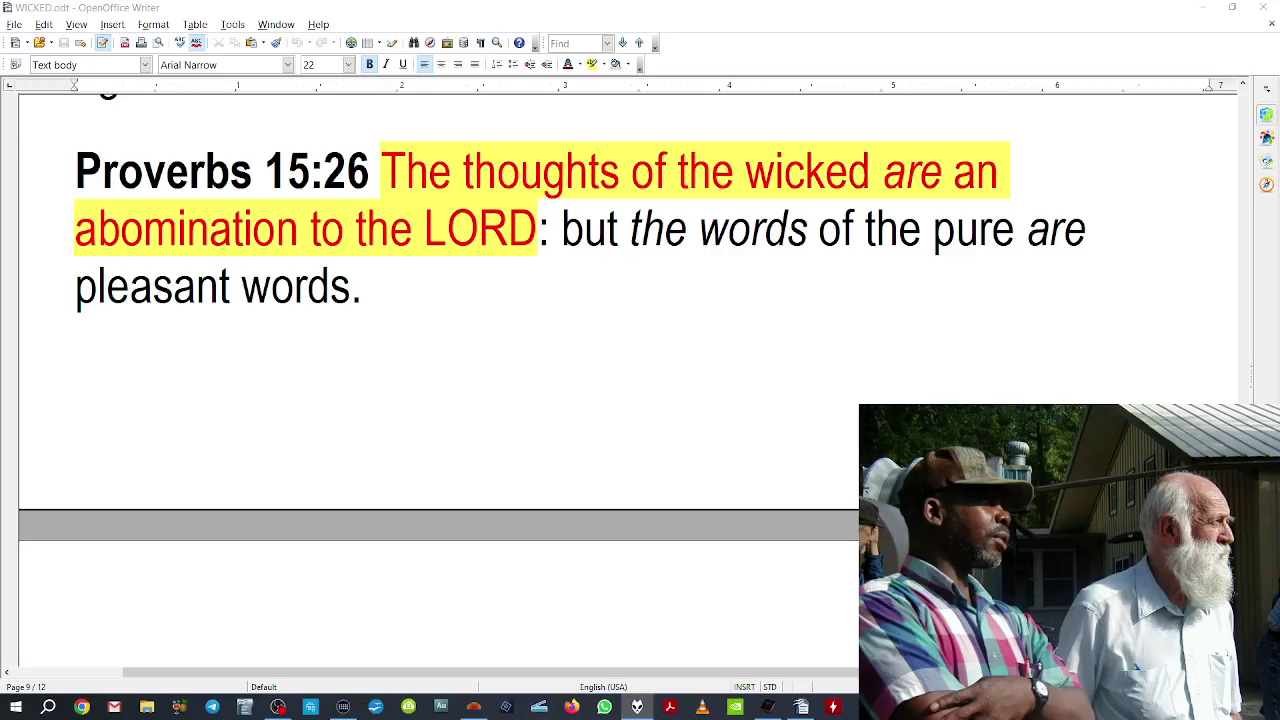Click the Gallery icon in toolbar
Screen dimensions: 1280x720
[447, 43]
